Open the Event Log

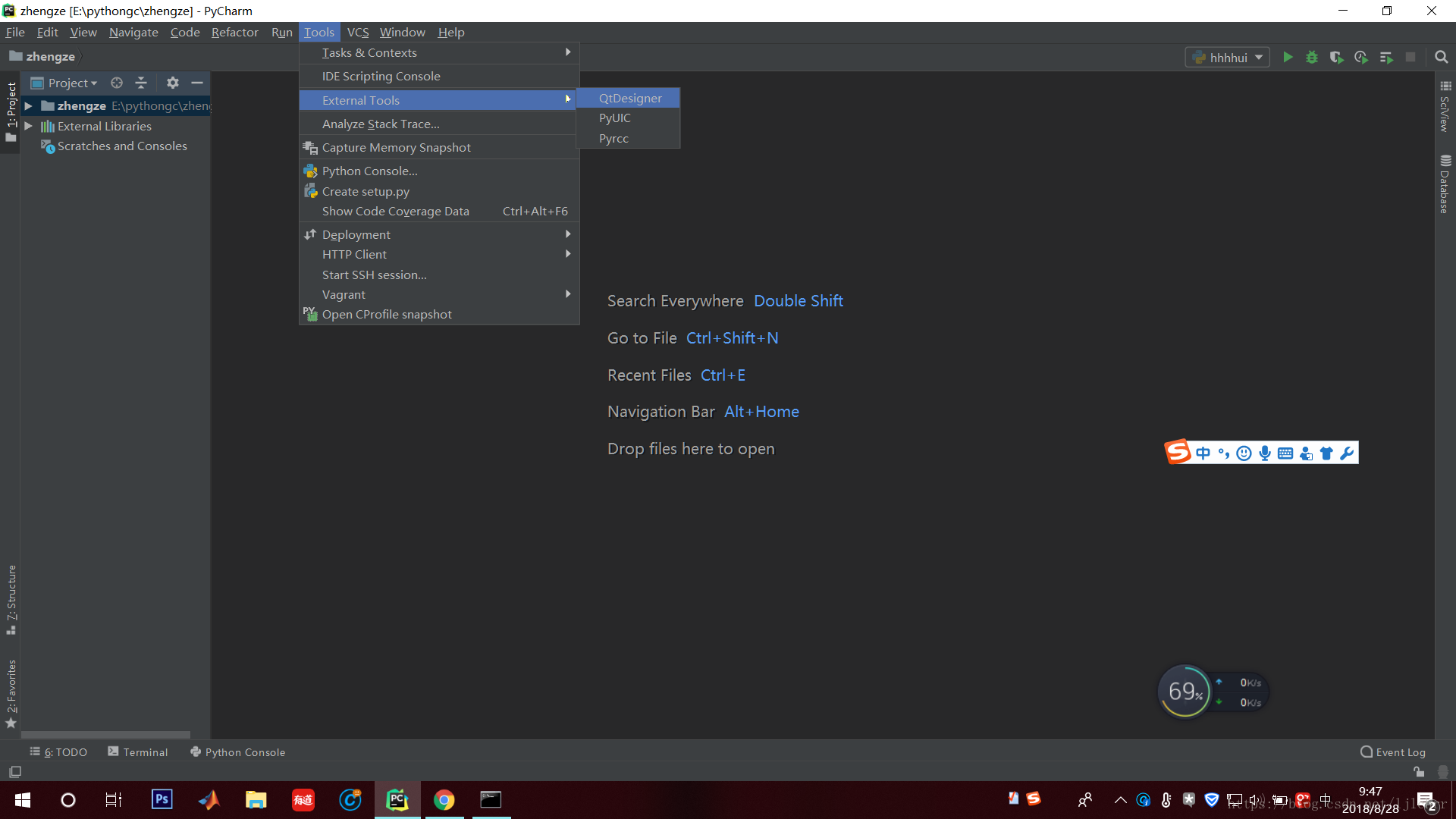1393,752
